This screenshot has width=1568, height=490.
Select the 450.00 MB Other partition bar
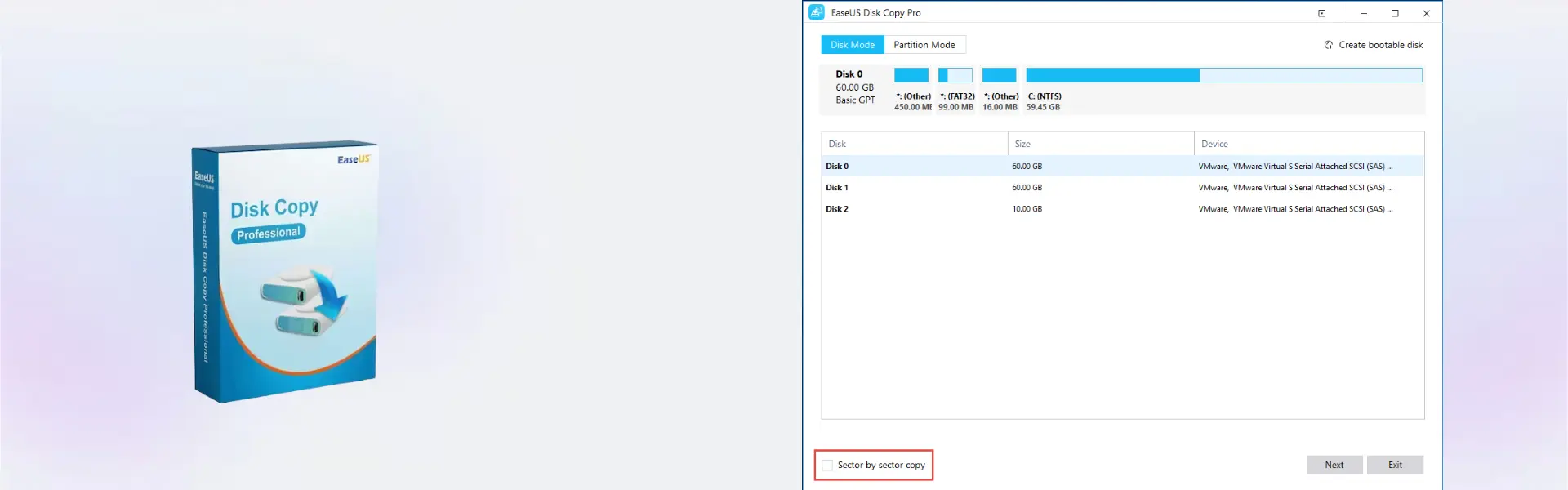click(911, 75)
